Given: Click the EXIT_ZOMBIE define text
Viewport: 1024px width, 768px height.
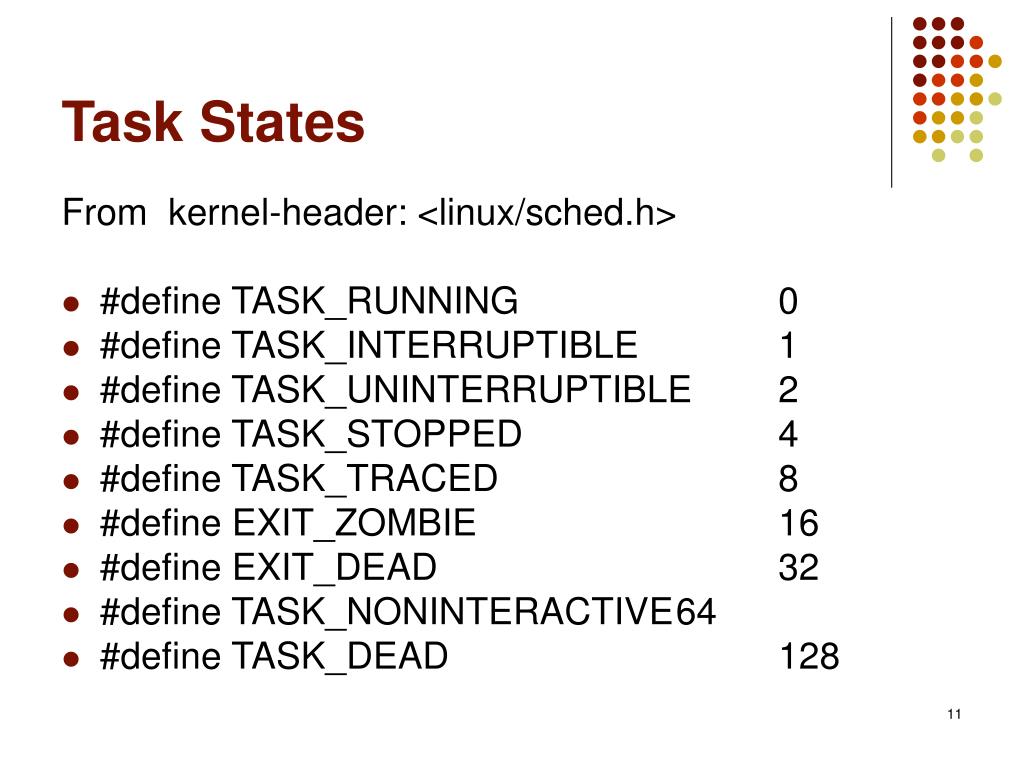Looking at the screenshot, I should (x=288, y=523).
